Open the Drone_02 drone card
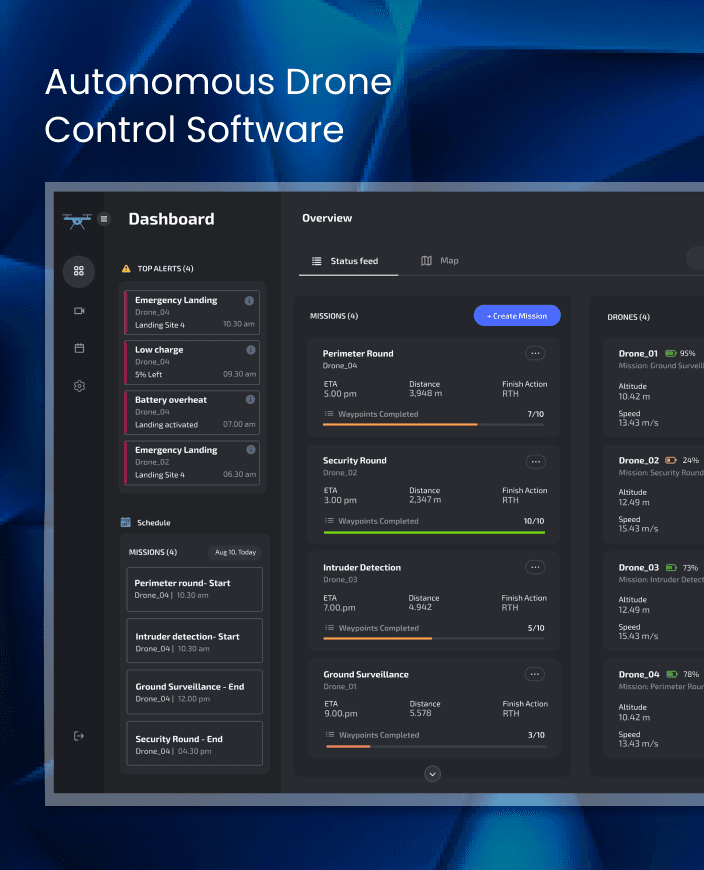This screenshot has width=704, height=870. (654, 494)
